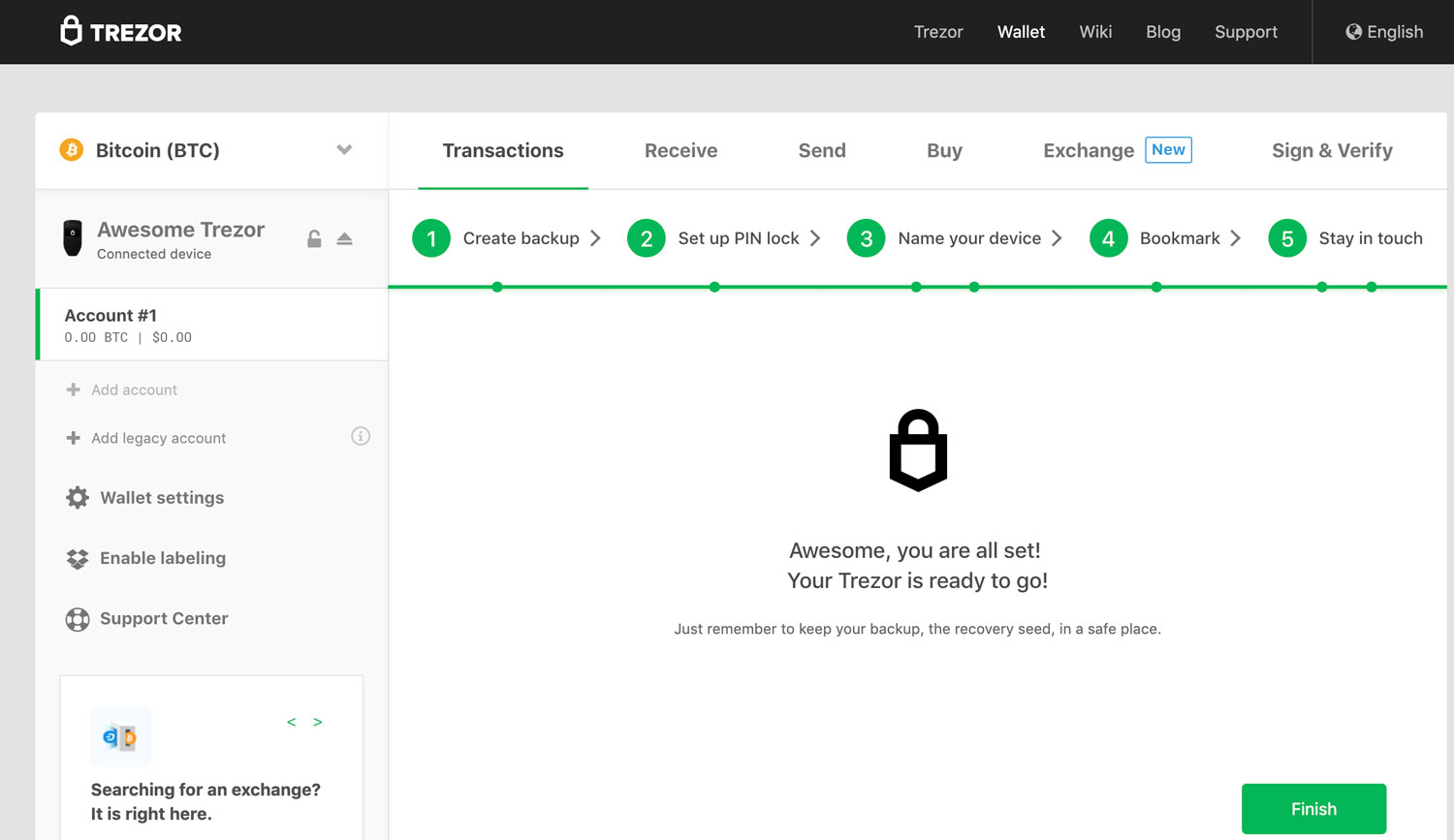Click step 4 green circle
Image resolution: width=1454 pixels, height=840 pixels.
[x=1108, y=238]
